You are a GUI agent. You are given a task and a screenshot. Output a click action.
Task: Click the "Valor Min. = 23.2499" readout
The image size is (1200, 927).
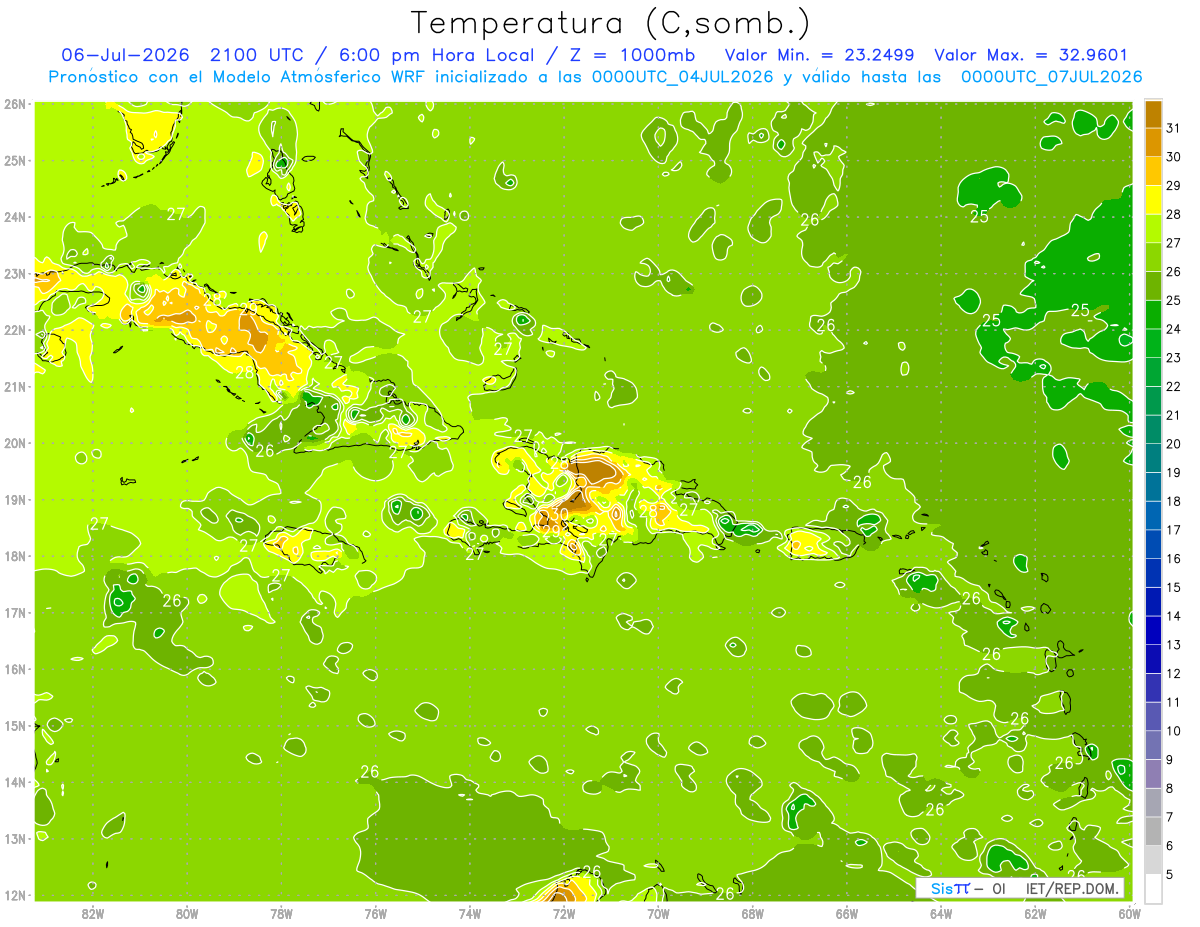coord(819,55)
